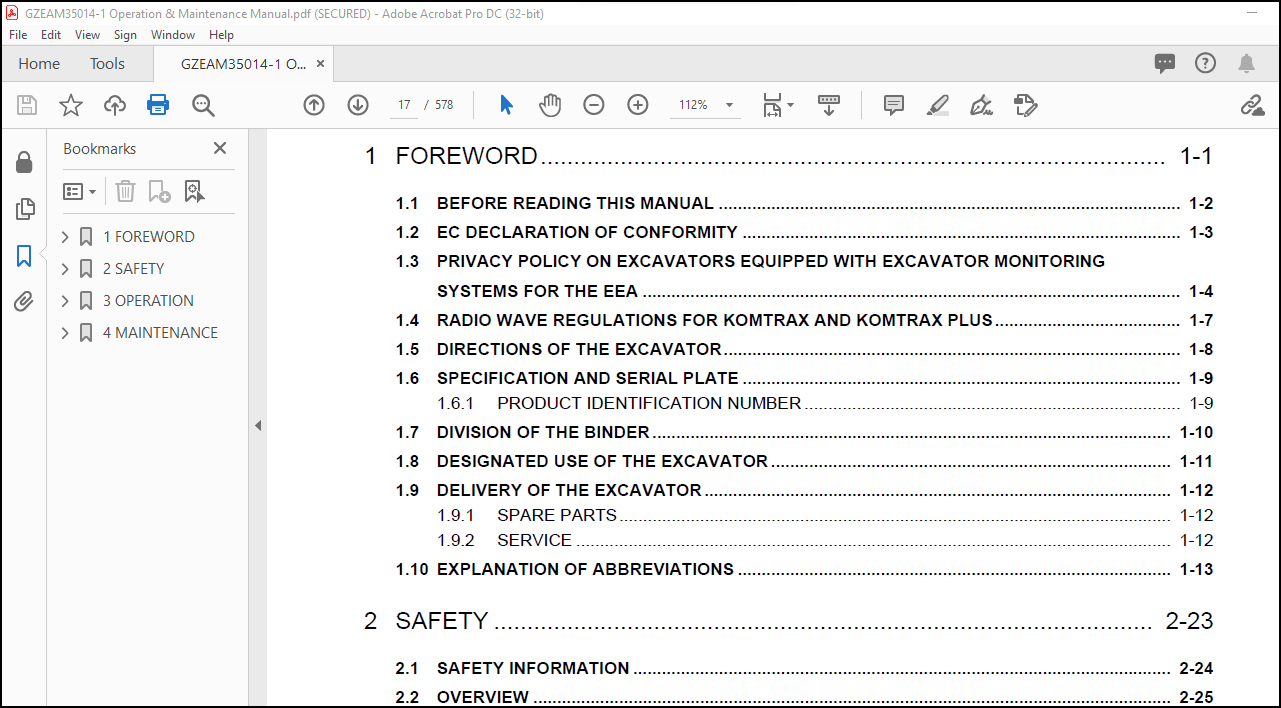The image size is (1281, 708).
Task: Go to the previous page with the up arrow
Action: 314,105
